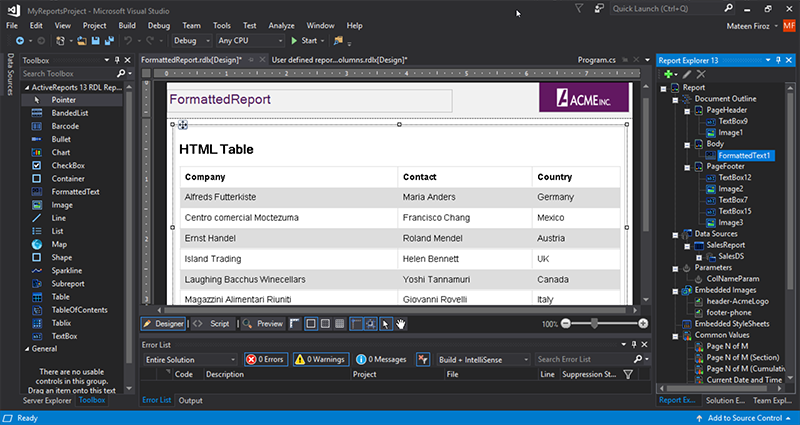Toggle the 0 Messages filter
The width and height of the screenshot is (800, 425).
pyautogui.click(x=381, y=360)
